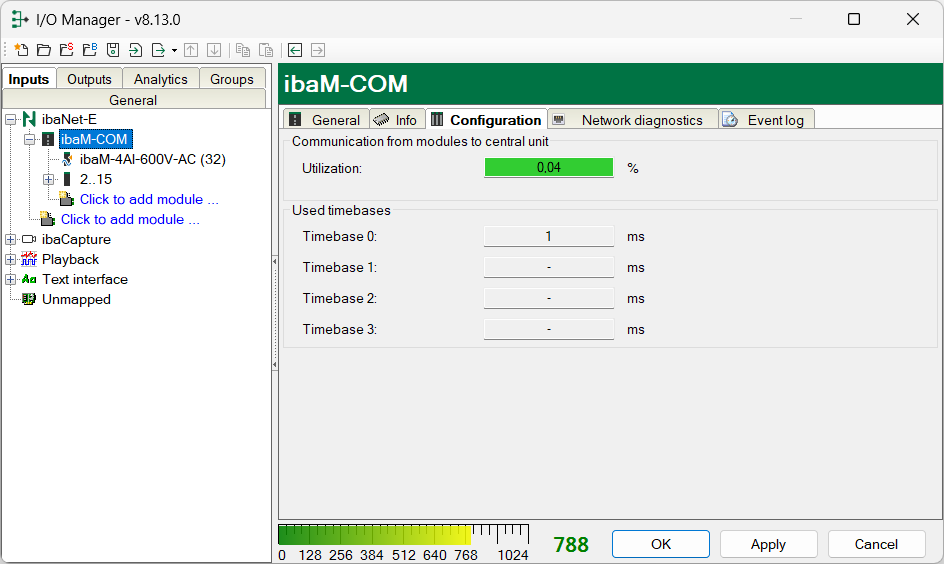This screenshot has width=944, height=564.
Task: Expand the ibaCapture tree node
Action: click(x=10, y=240)
